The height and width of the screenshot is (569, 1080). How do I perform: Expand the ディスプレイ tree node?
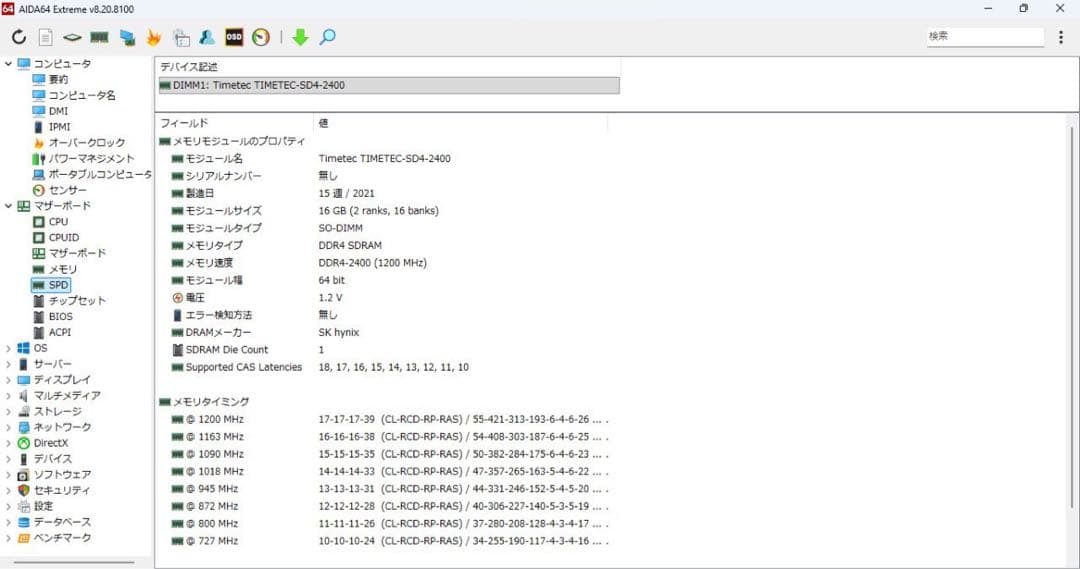pos(8,380)
